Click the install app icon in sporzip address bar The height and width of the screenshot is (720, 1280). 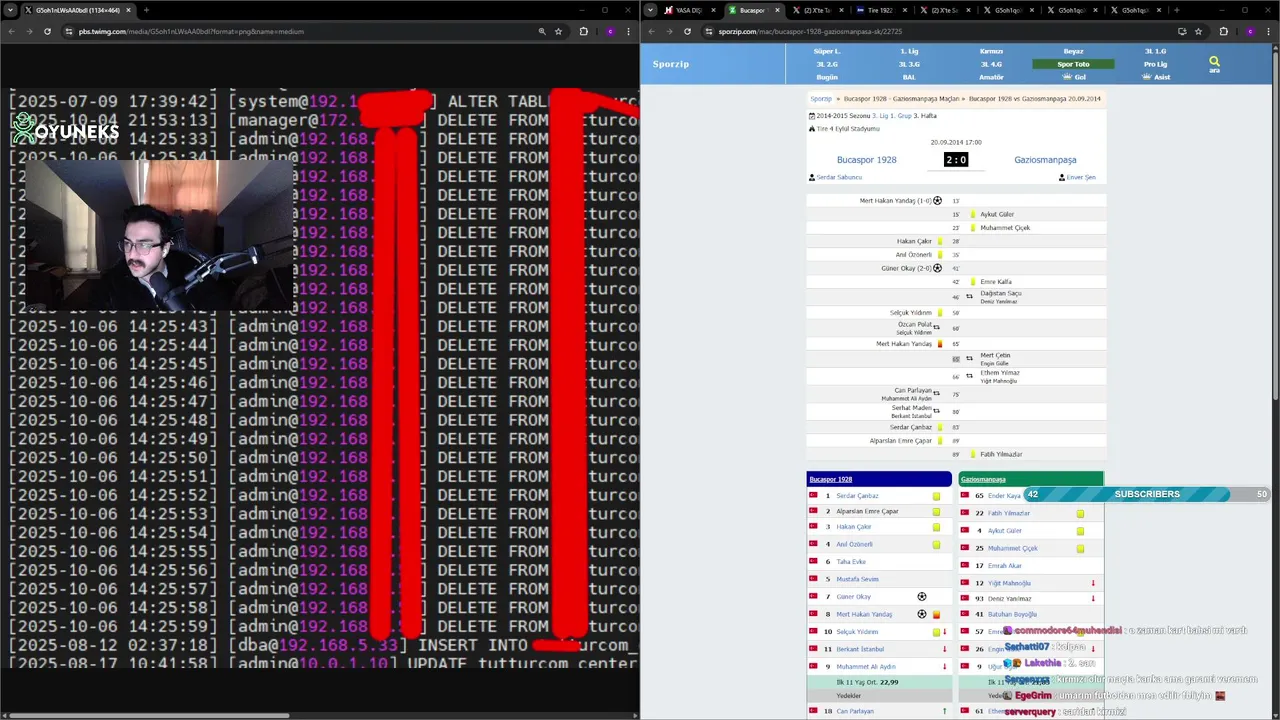pos(1182,31)
